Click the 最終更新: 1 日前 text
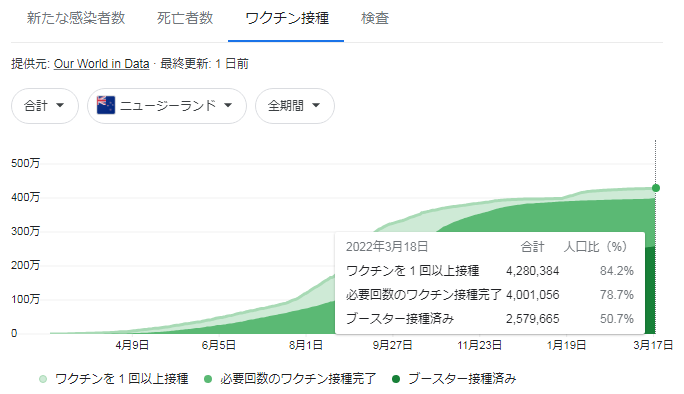The height and width of the screenshot is (394, 684). coord(204,64)
